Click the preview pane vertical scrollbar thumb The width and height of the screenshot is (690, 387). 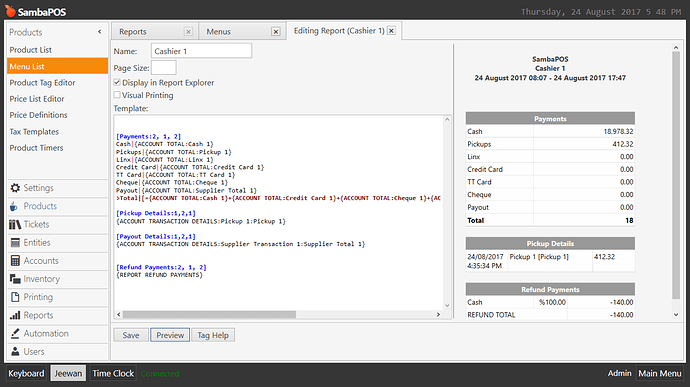676,175
